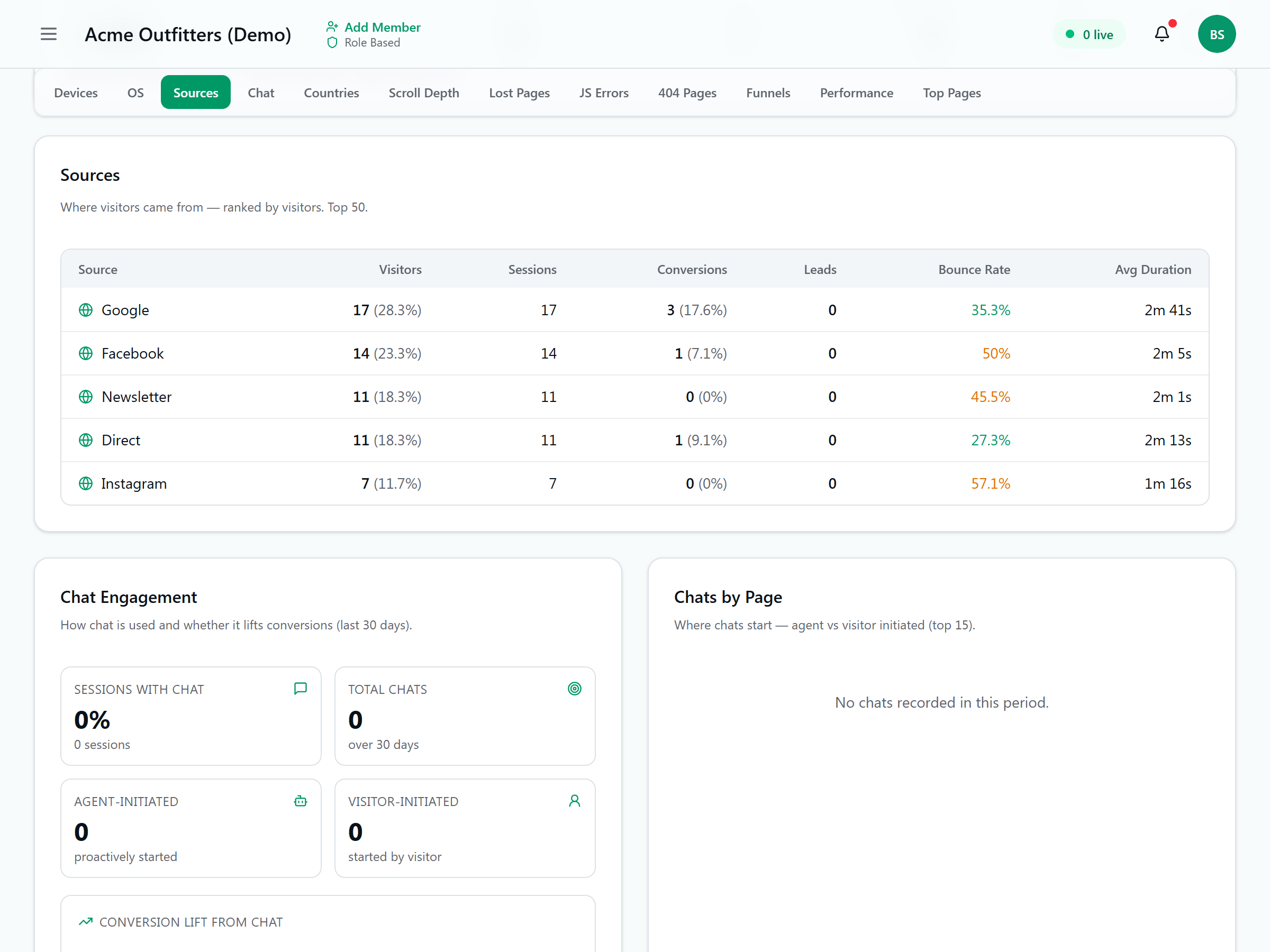Open the hamburger navigation menu
Viewport: 1270px width, 952px height.
click(49, 34)
